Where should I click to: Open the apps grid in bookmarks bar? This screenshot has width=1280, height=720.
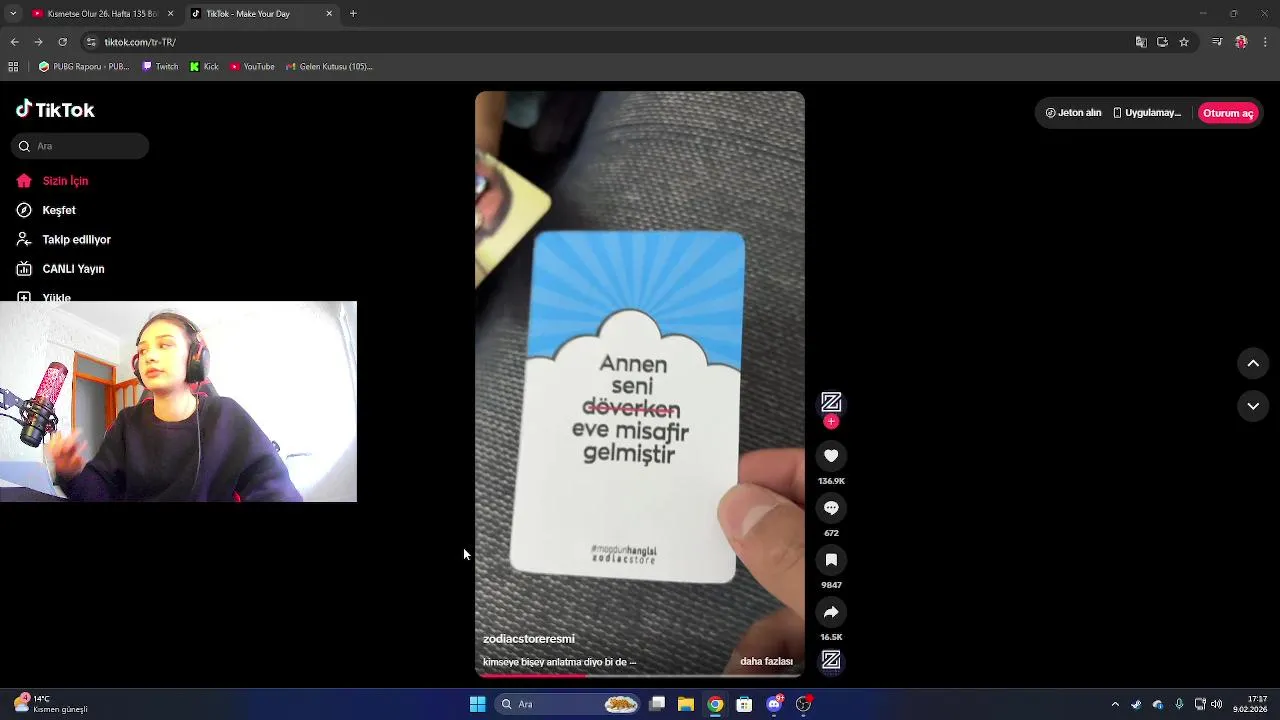[x=13, y=67]
